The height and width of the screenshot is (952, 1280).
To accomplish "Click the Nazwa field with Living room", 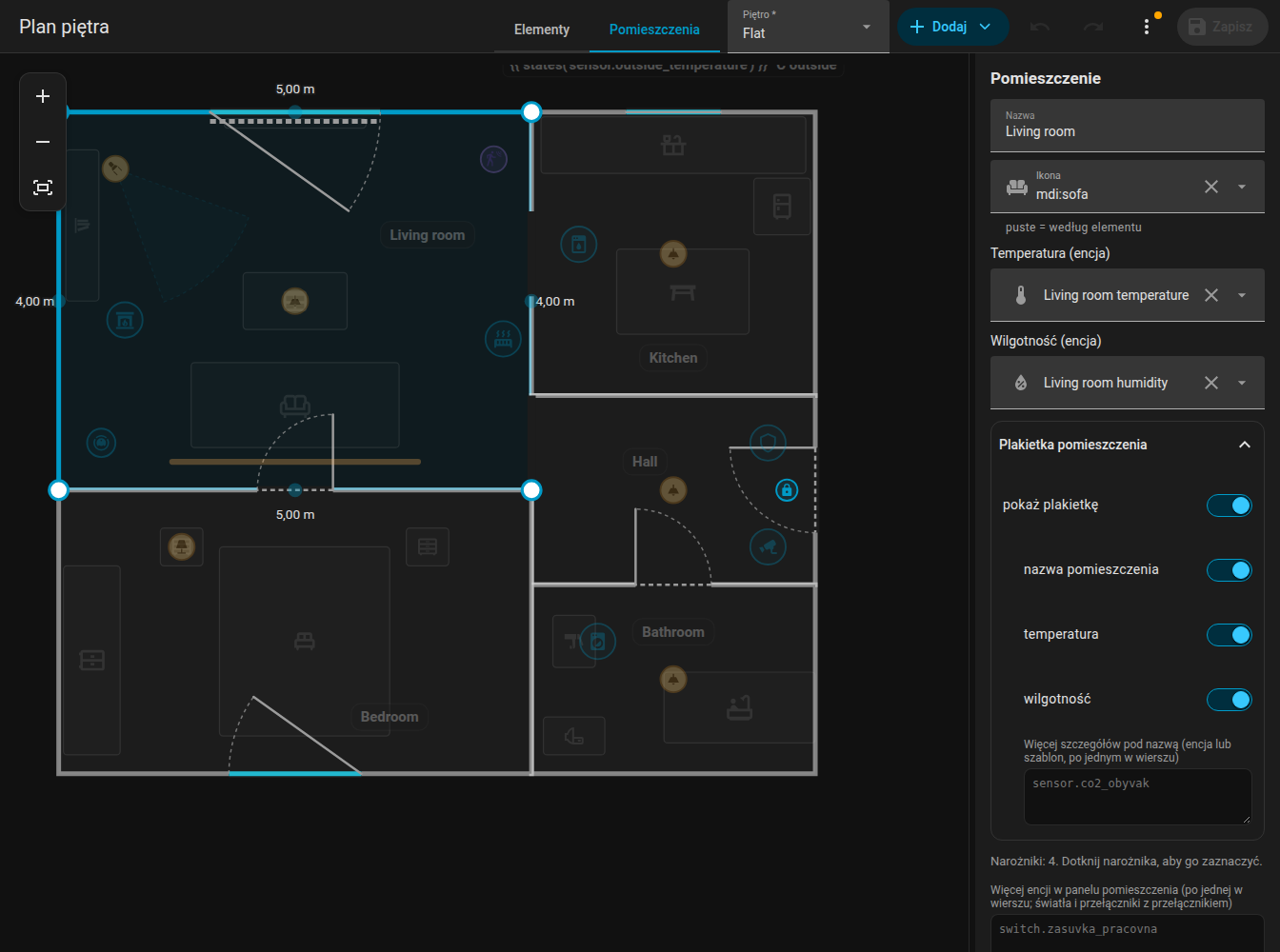I will [1128, 125].
